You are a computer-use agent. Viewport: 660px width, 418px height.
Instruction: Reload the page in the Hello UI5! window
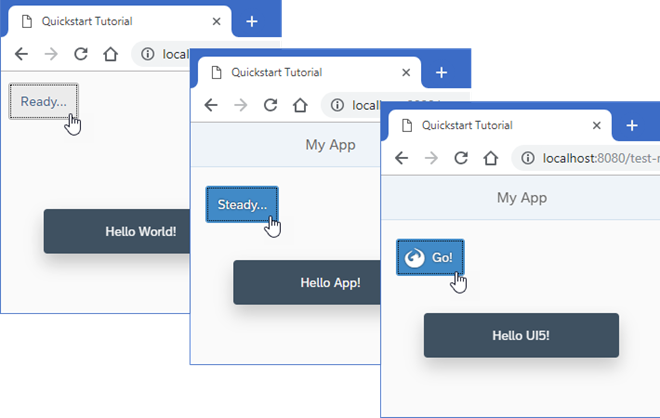click(461, 158)
